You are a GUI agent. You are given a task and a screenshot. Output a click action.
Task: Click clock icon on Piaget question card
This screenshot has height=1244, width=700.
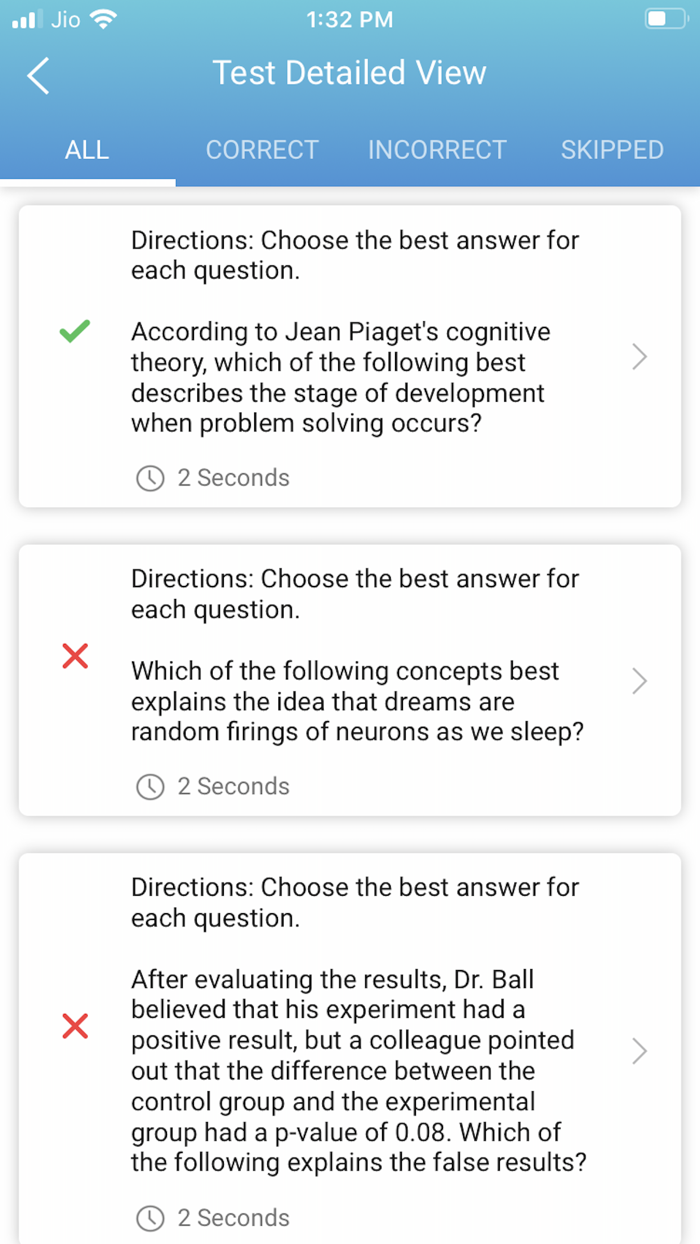pos(150,479)
